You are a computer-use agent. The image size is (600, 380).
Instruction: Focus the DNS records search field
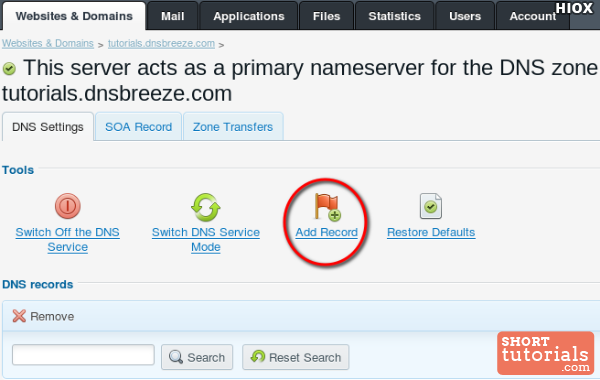click(83, 355)
